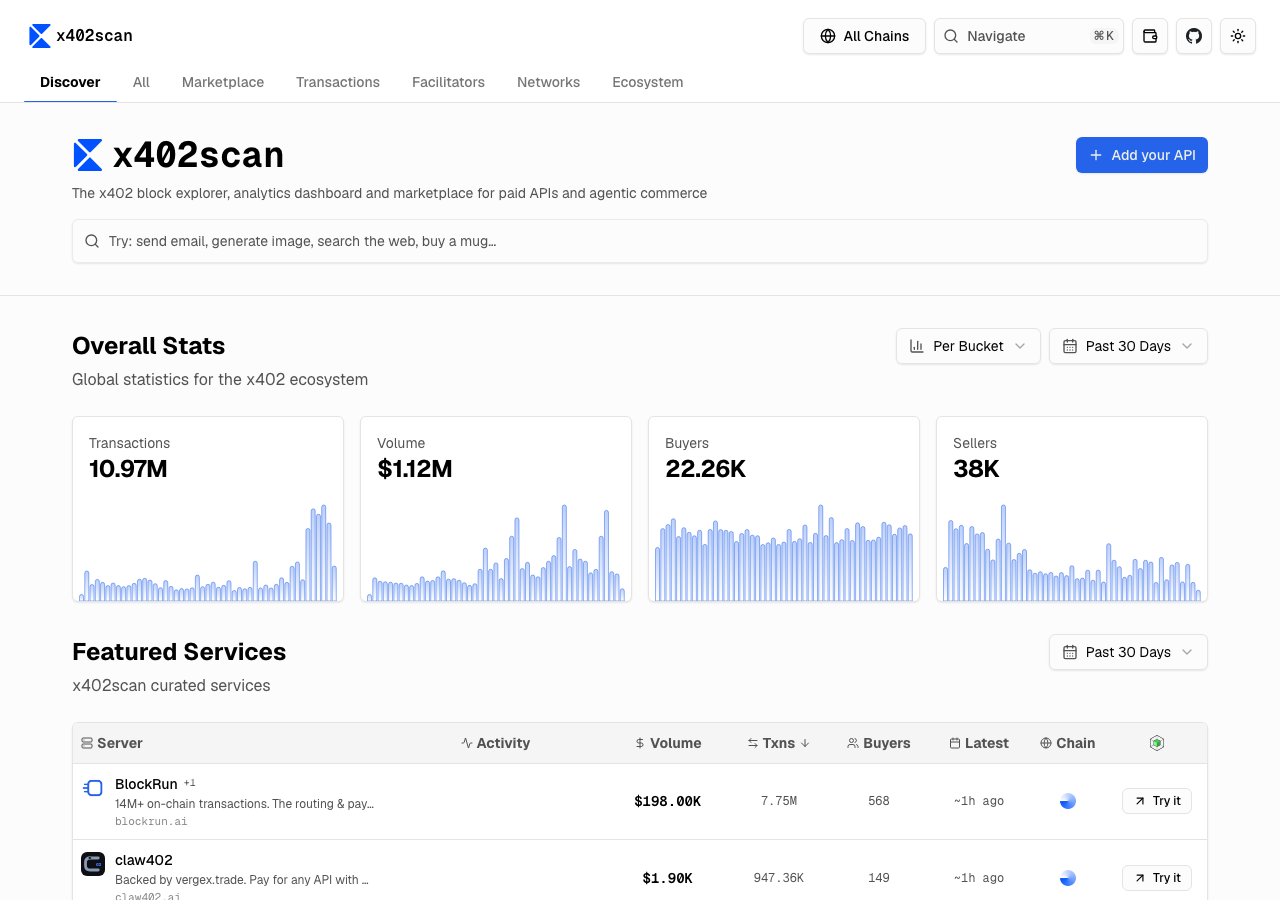This screenshot has height=900, width=1280.
Task: Click the Add your API button
Action: pyautogui.click(x=1142, y=155)
